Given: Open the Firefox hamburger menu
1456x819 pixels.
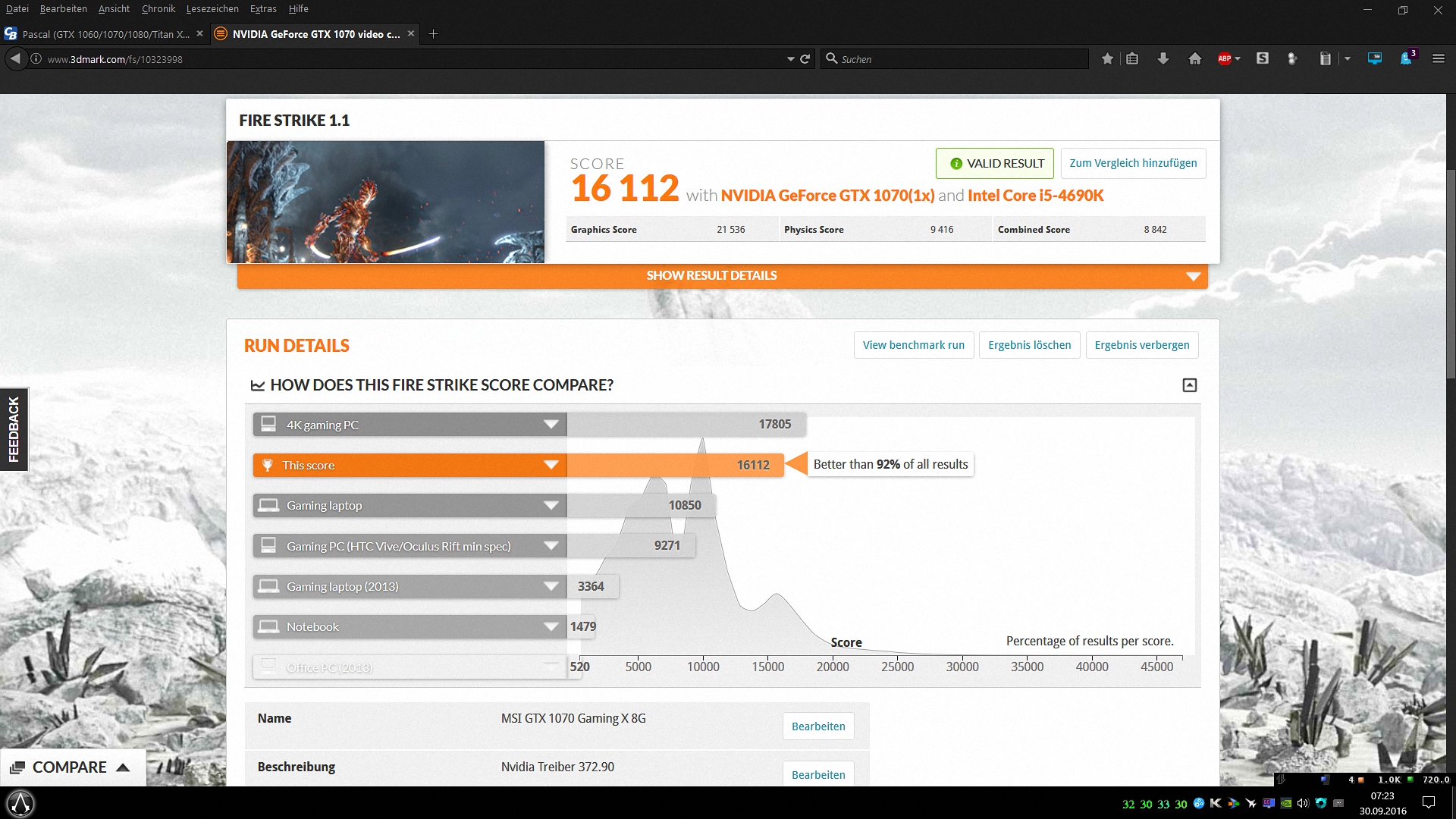Looking at the screenshot, I should (x=1438, y=58).
